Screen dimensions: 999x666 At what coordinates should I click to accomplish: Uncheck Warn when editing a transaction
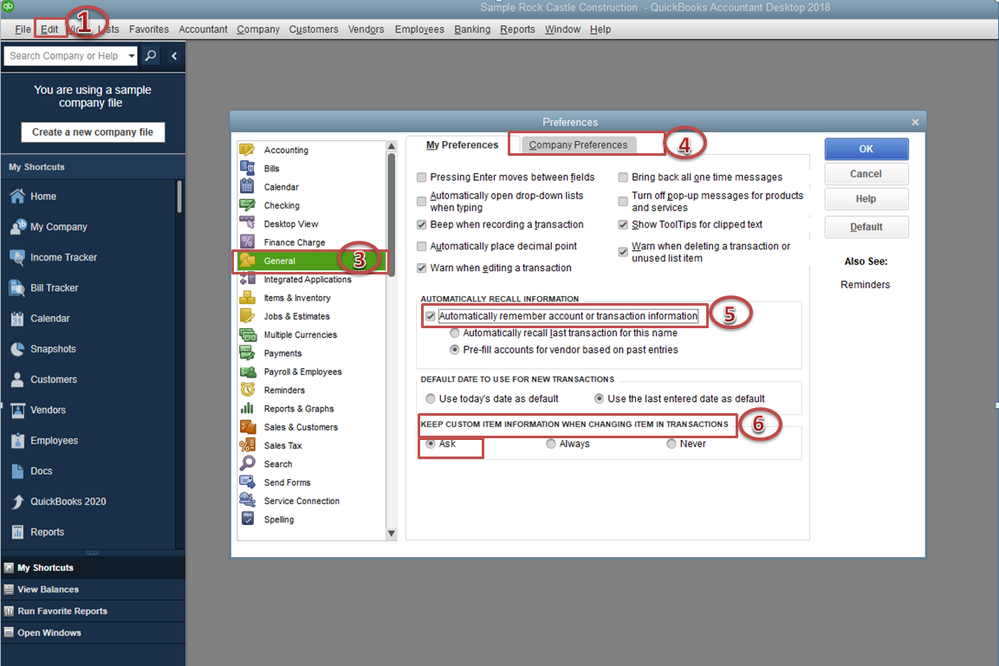pyautogui.click(x=421, y=268)
